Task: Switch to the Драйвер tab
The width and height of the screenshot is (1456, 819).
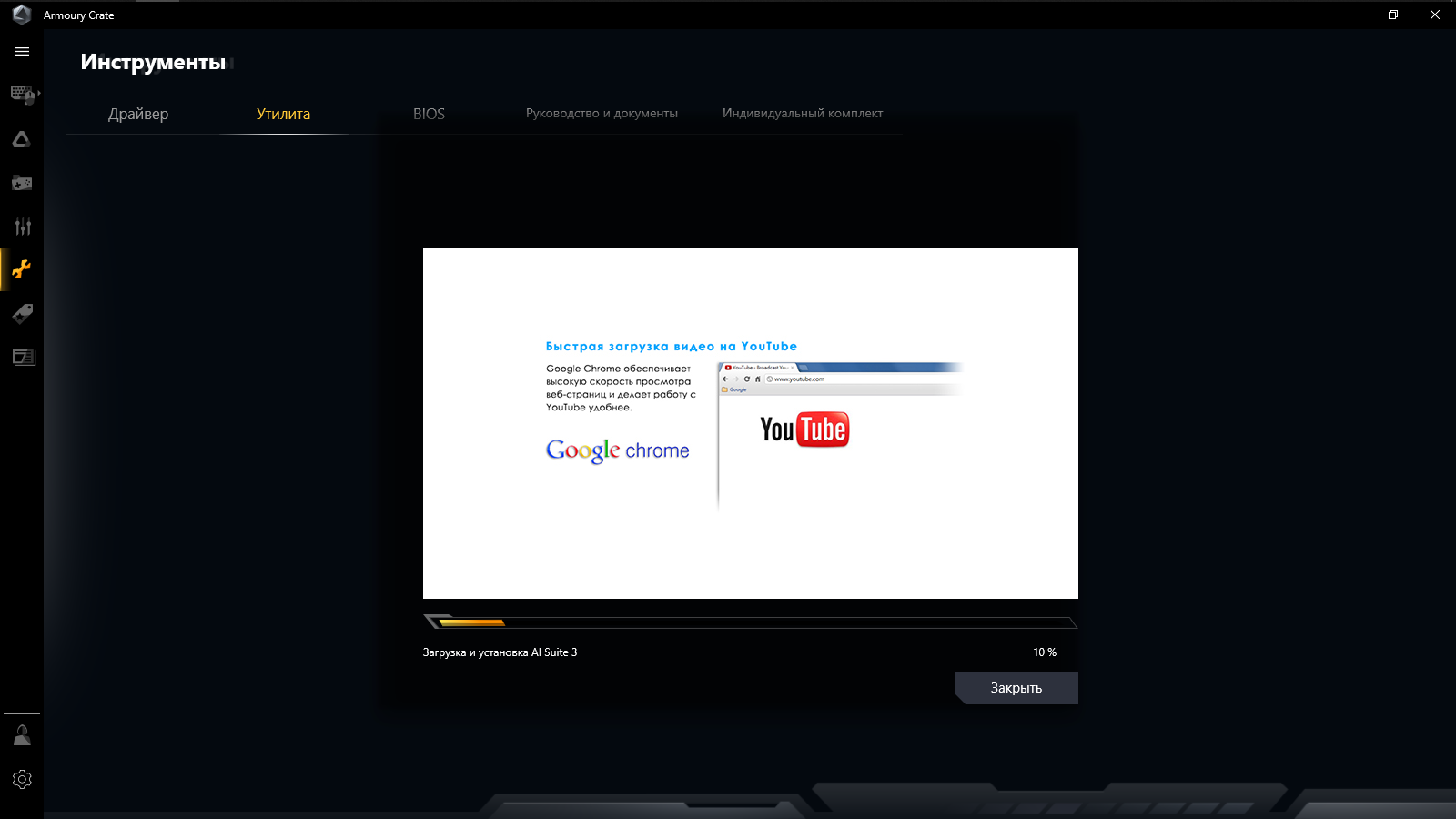Action: tap(138, 114)
